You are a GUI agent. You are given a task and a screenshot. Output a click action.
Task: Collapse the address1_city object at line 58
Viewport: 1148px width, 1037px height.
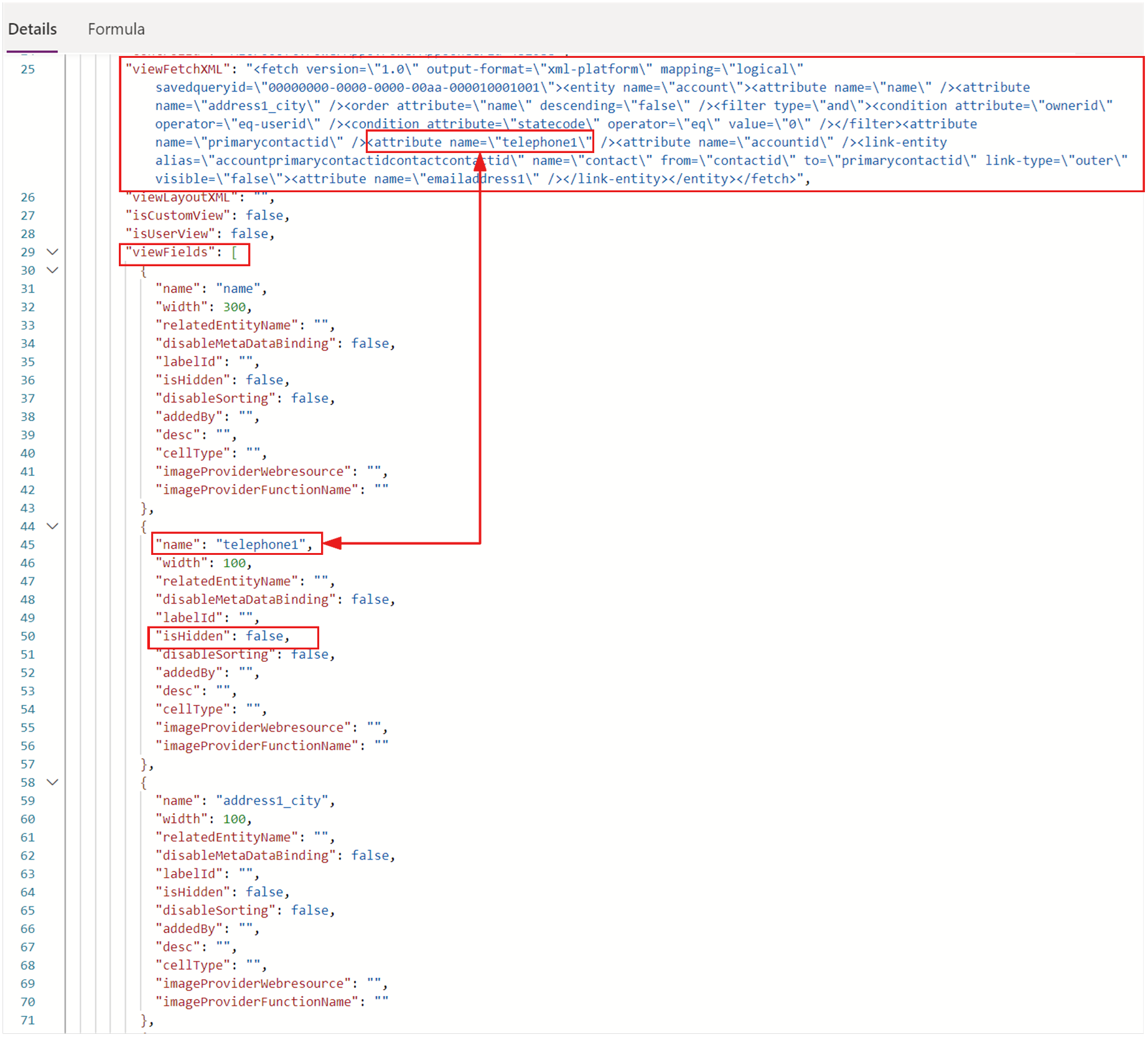click(x=53, y=783)
